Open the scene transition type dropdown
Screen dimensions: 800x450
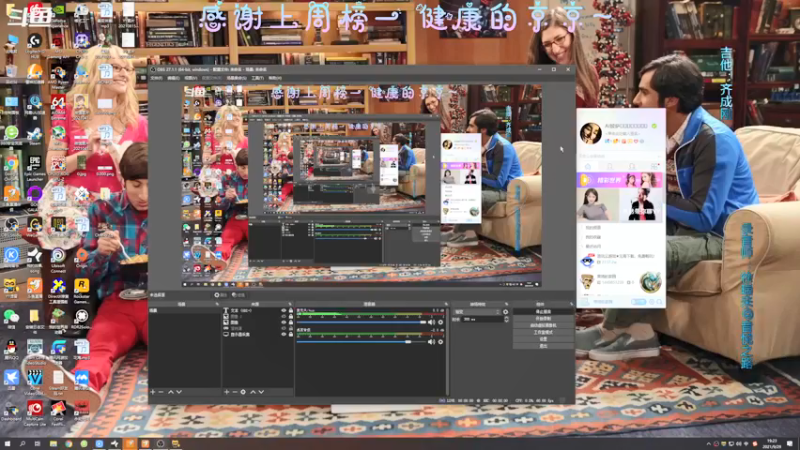(478, 312)
